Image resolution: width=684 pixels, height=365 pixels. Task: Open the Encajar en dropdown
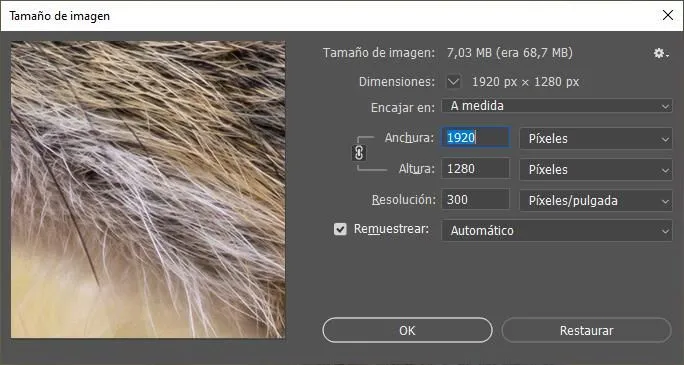tap(557, 106)
